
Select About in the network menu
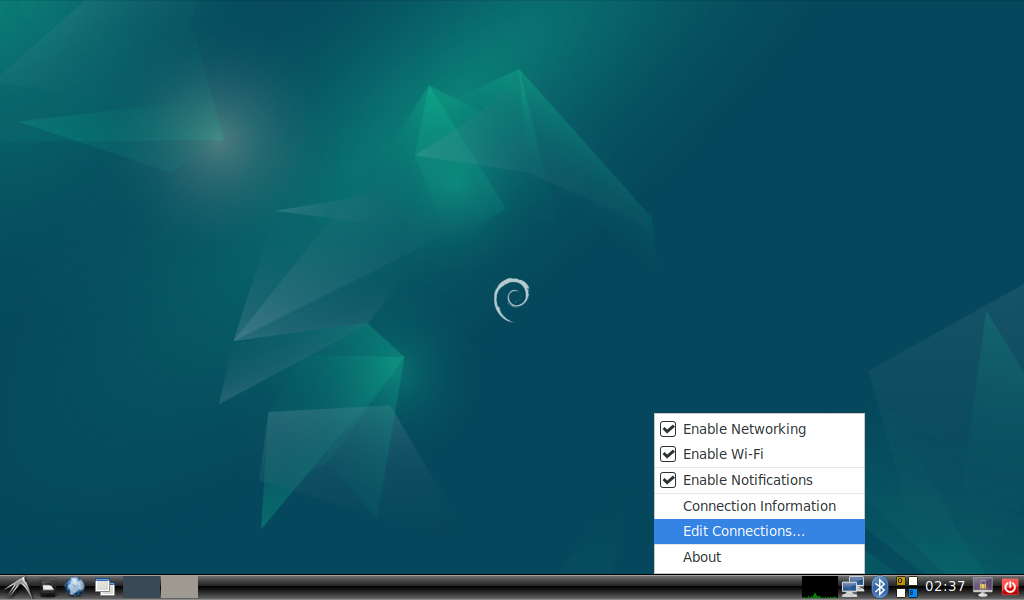tap(759, 557)
